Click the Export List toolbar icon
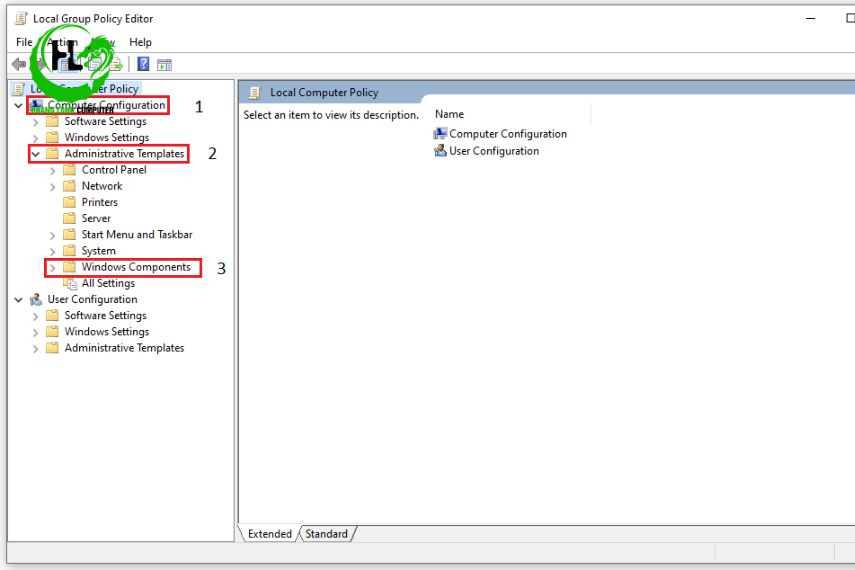Viewport: 855px width, 570px height. click(116, 65)
